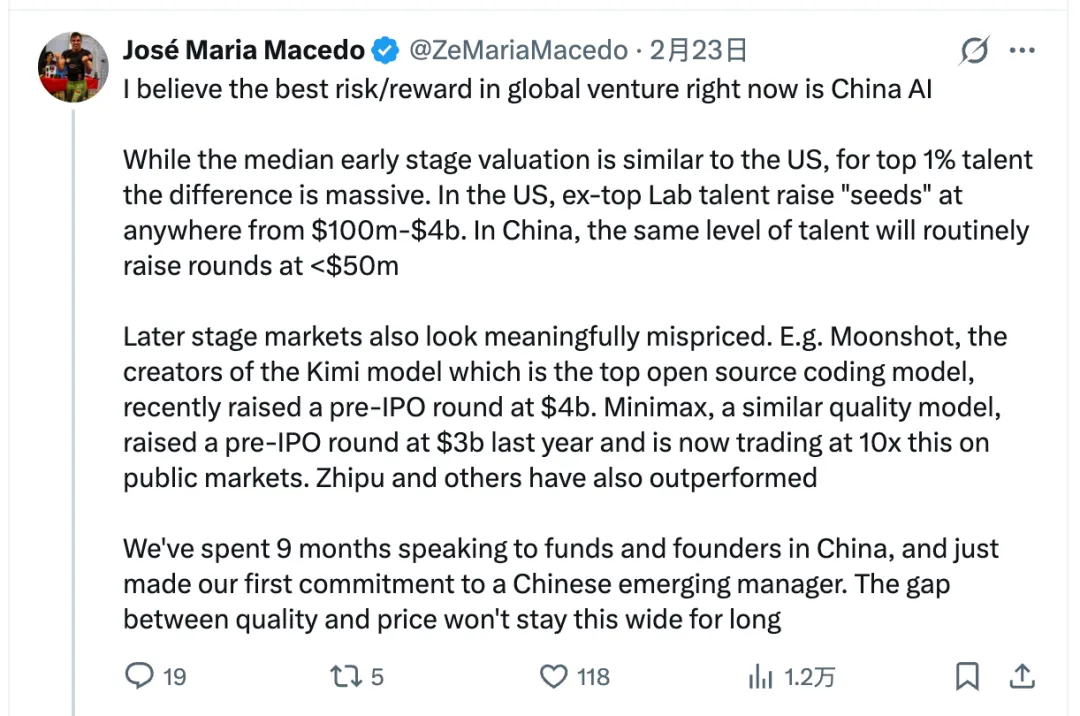This screenshot has width=1080, height=716.
Task: Click the Grok explain icon
Action: coord(973,49)
